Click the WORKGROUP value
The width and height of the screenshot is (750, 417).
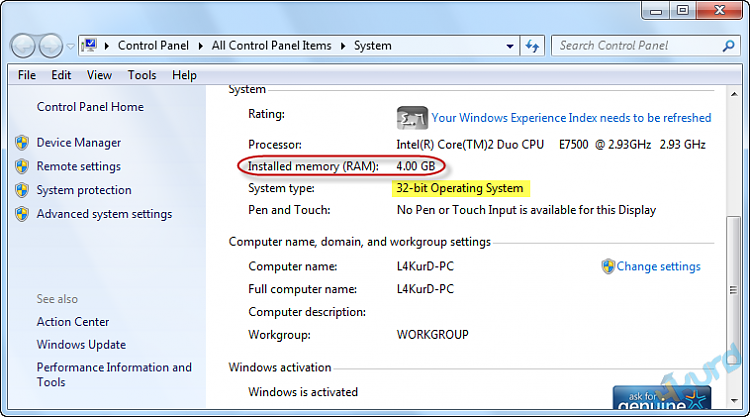[432, 334]
